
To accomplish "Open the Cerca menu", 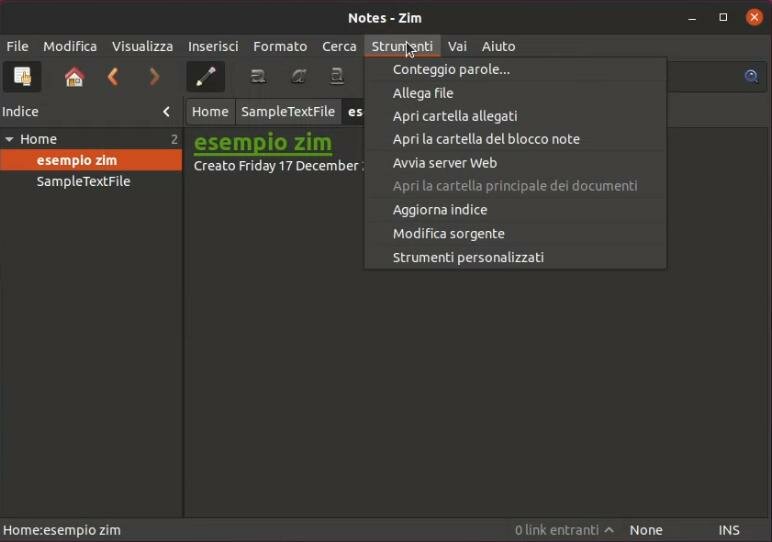I will (x=339, y=46).
